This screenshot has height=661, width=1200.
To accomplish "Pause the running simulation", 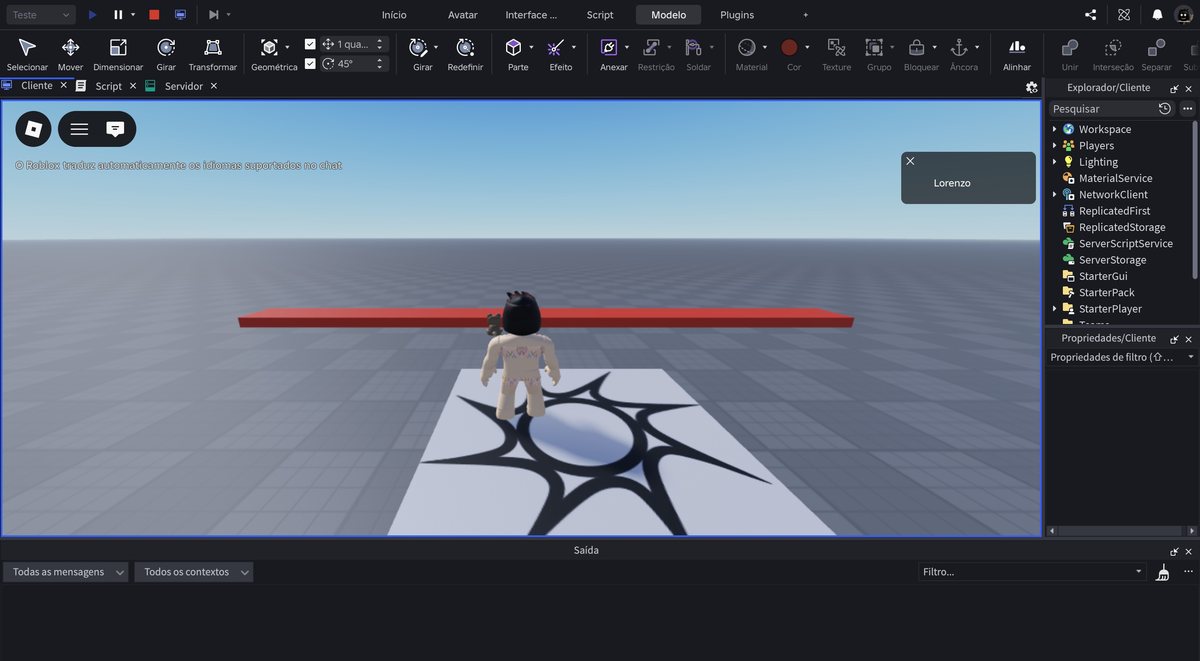I will [118, 15].
